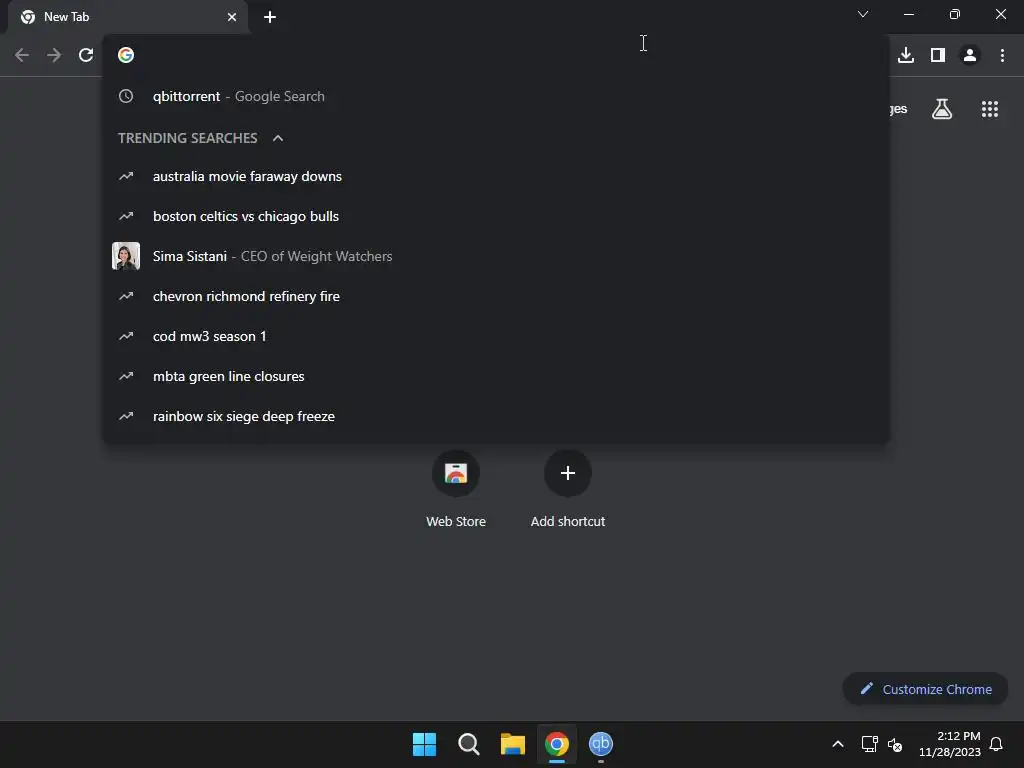The width and height of the screenshot is (1024, 768).
Task: Open the clock showing 2:12 PM
Action: pos(950,744)
